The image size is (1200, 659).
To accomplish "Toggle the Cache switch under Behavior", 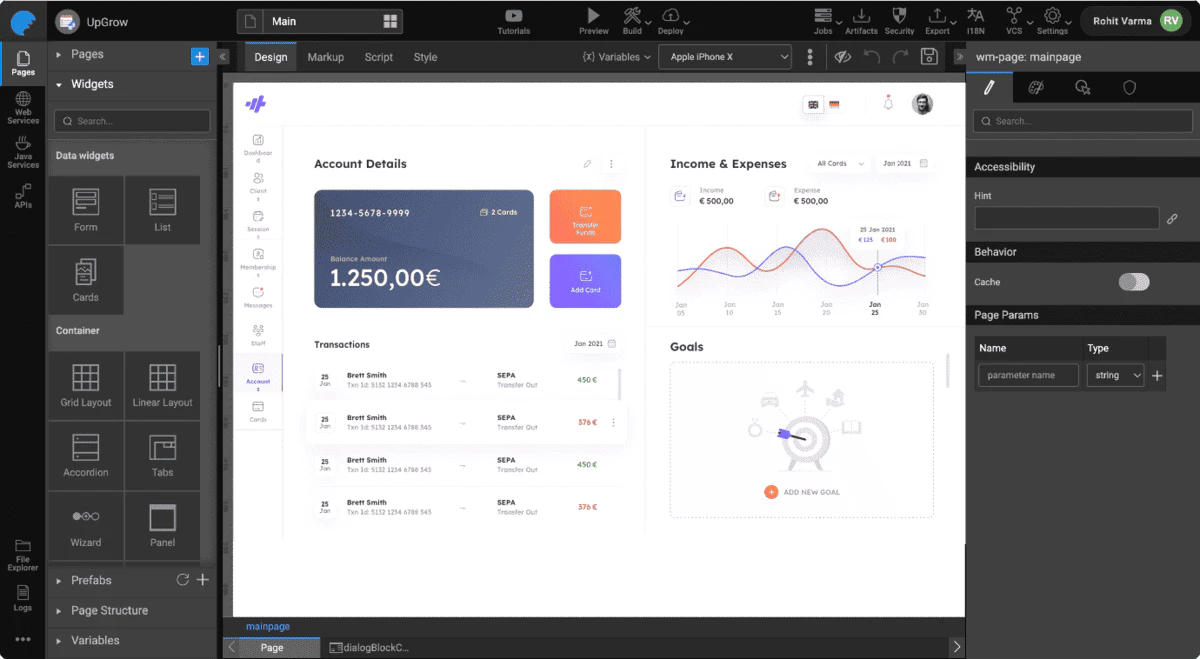I will tap(1134, 282).
